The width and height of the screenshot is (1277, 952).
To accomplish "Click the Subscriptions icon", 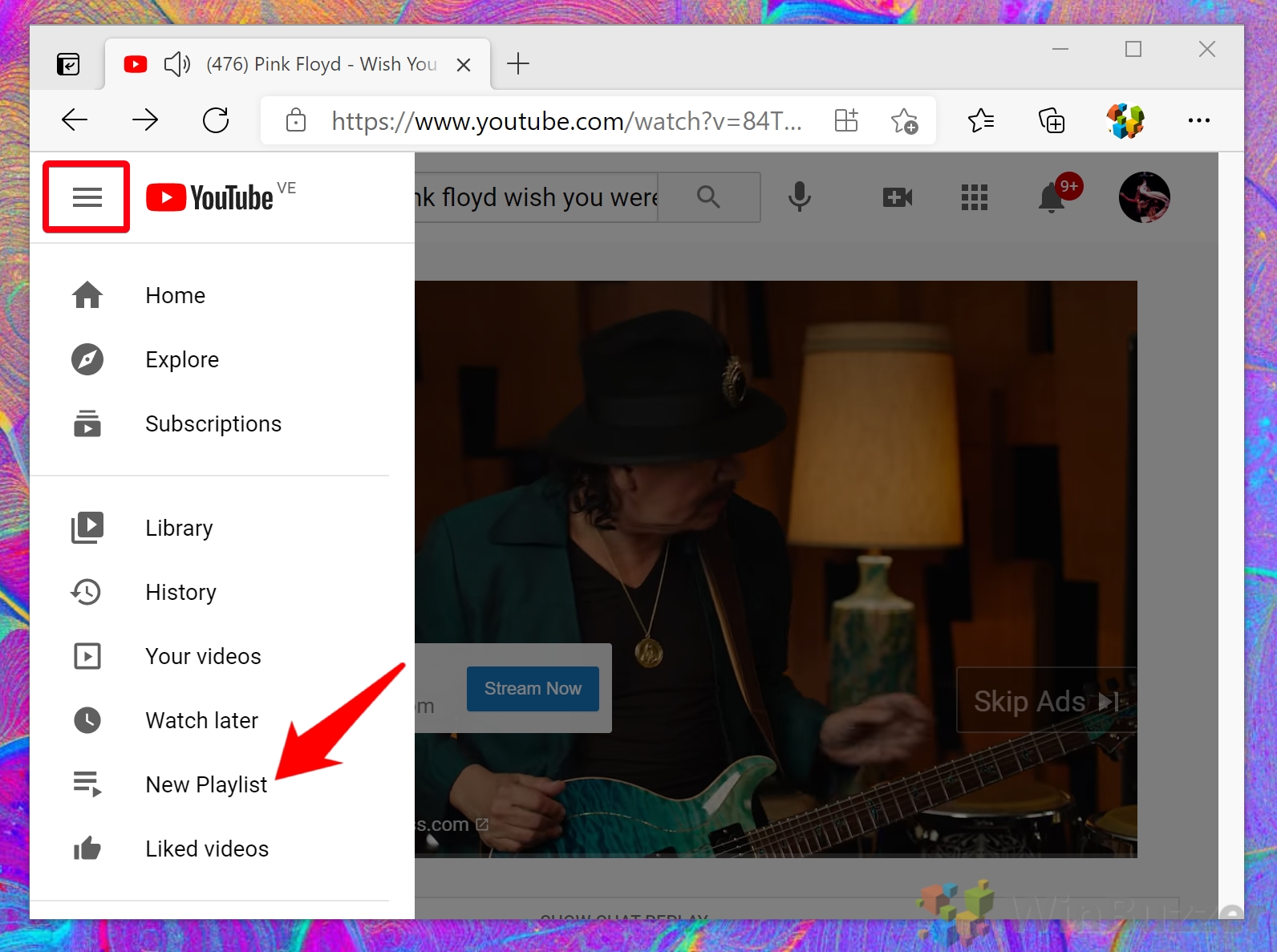I will (87, 423).
